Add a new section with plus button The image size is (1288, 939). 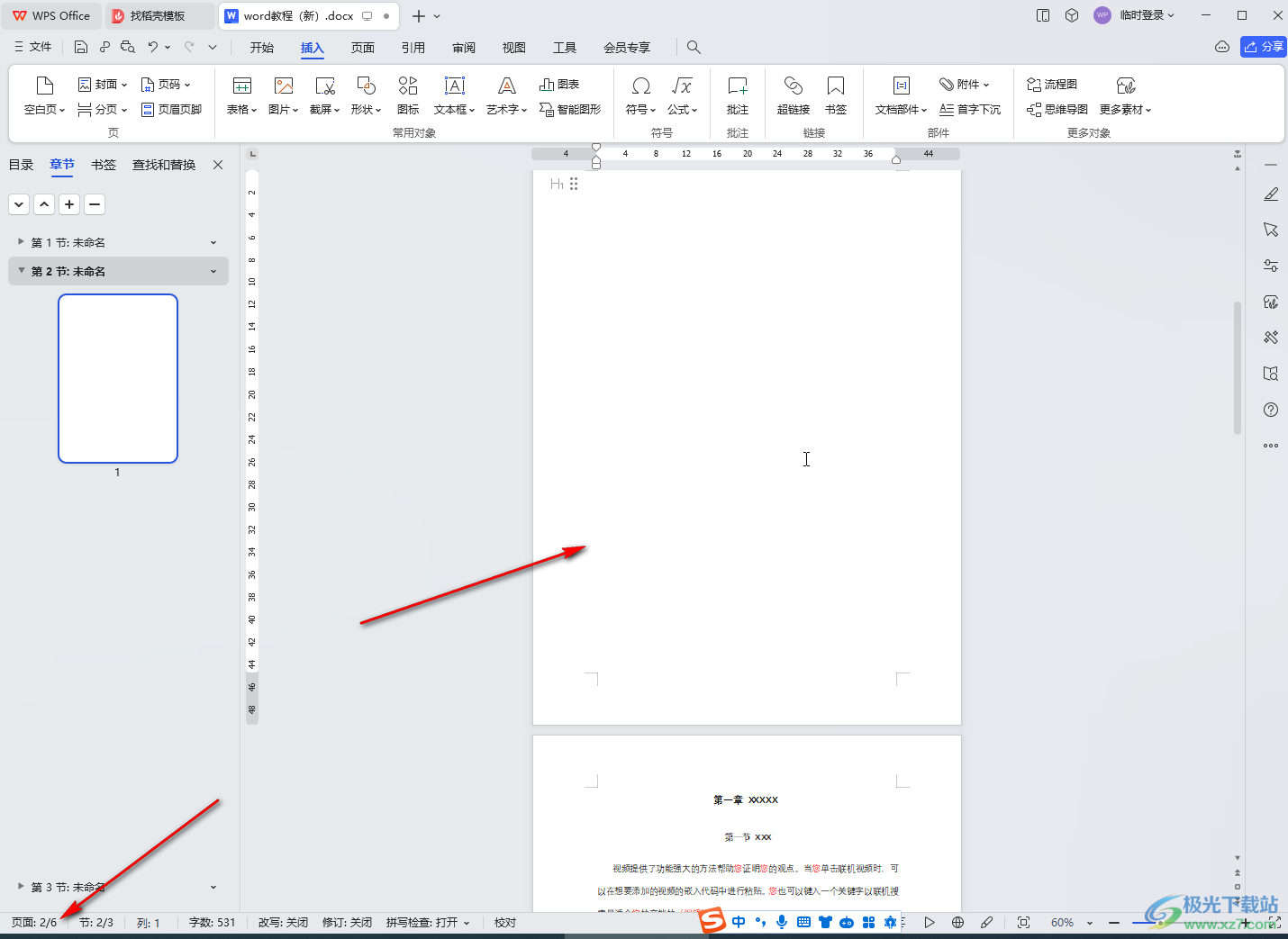[x=69, y=204]
